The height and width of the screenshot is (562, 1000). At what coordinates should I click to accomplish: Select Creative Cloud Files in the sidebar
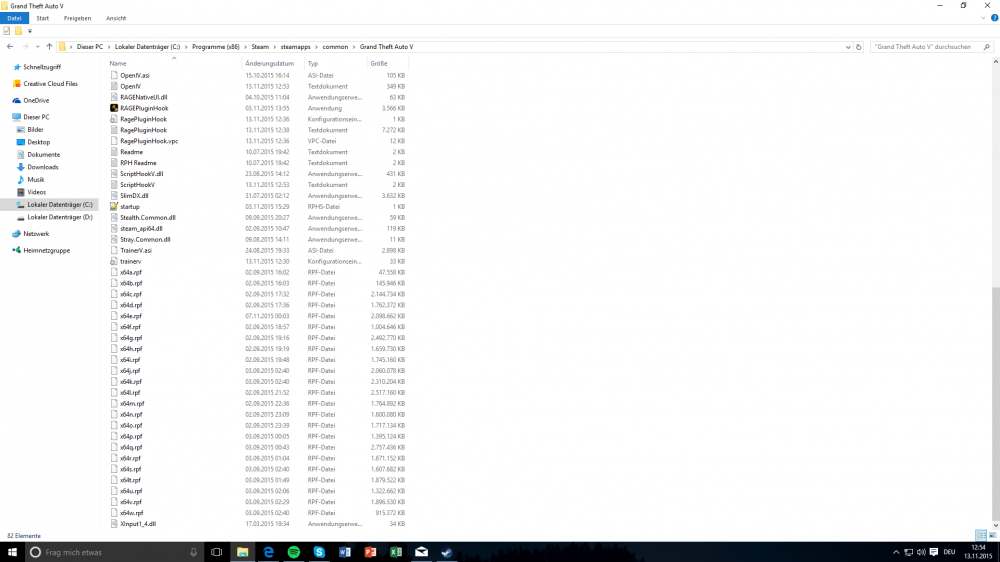click(x=50, y=84)
